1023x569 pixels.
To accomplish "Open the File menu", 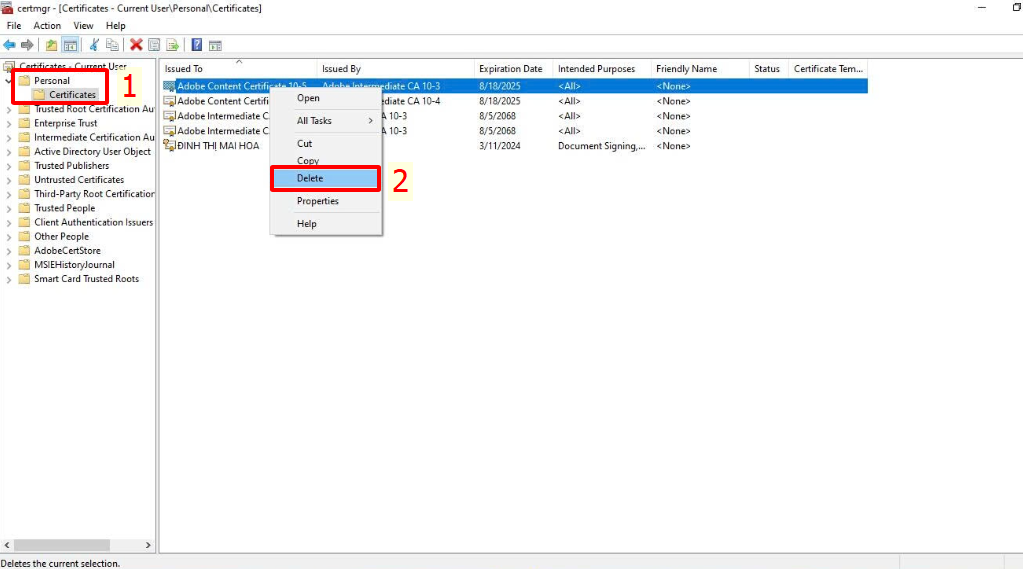I will 14,25.
